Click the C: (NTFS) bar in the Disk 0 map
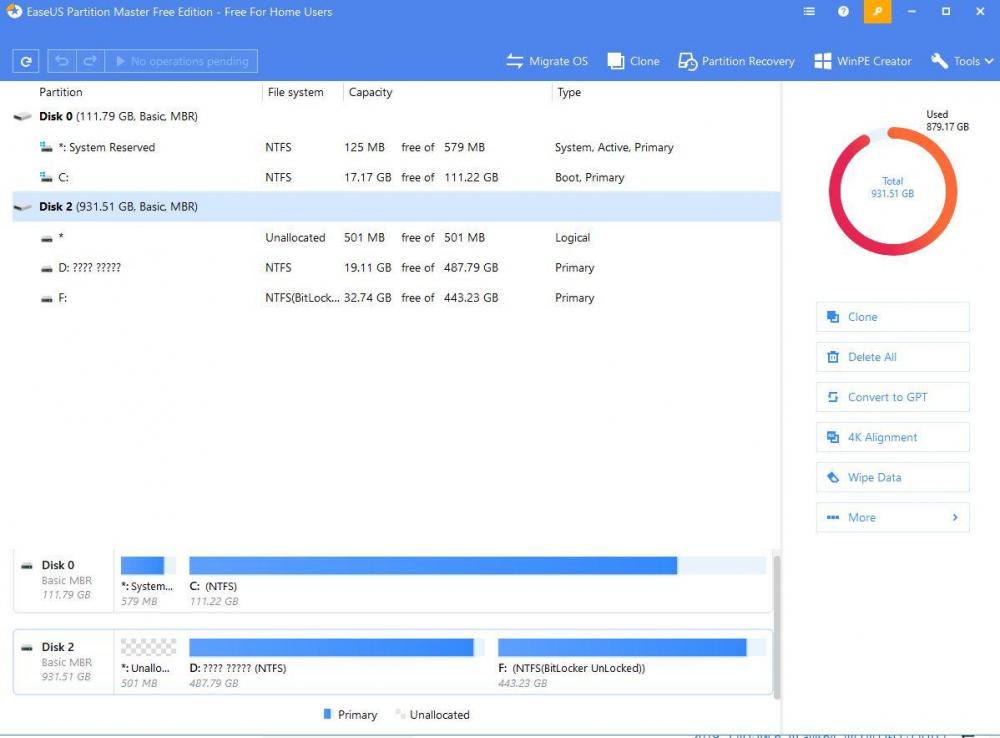The width and height of the screenshot is (1000, 738). click(477, 565)
